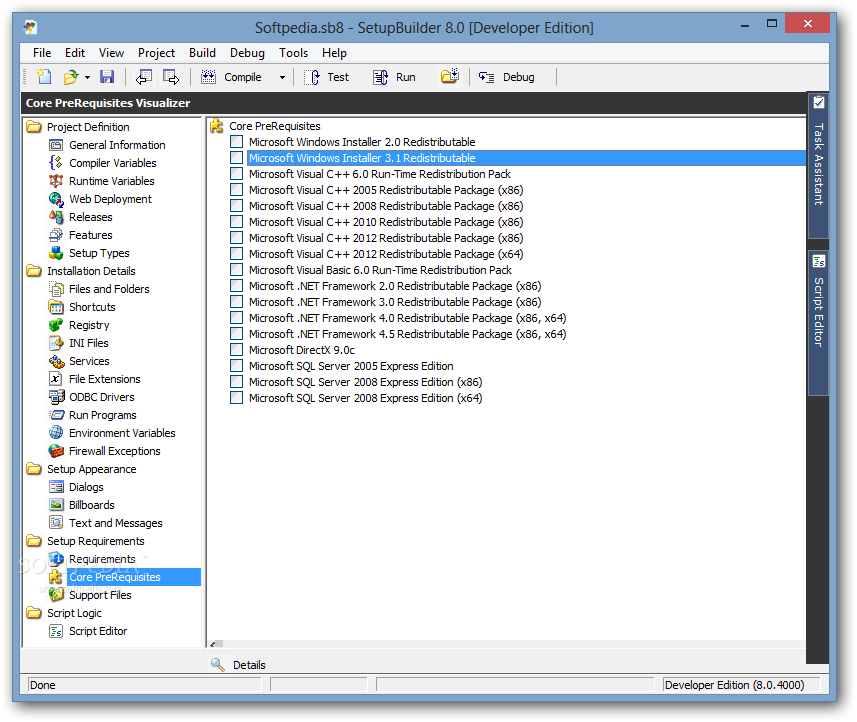Open the Help menu
The width and height of the screenshot is (857, 722).
[334, 53]
